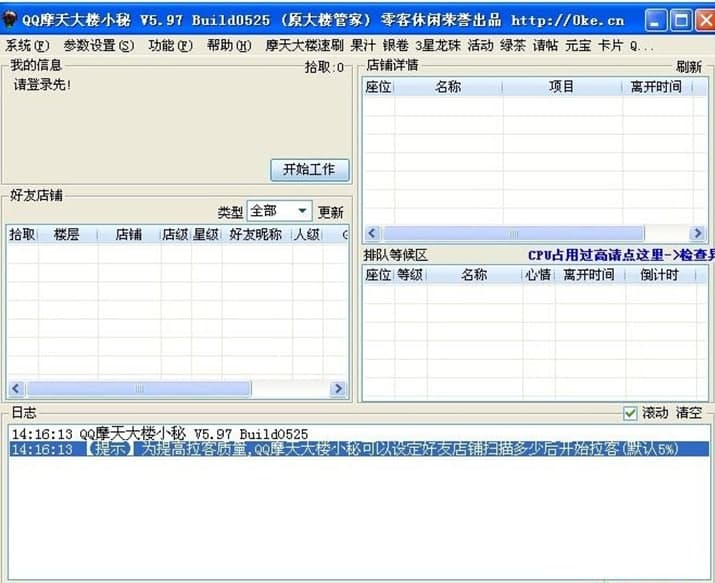Click right scroll arrow of 好友店铺 list
Screen dimensions: 715x583
pos(338,388)
